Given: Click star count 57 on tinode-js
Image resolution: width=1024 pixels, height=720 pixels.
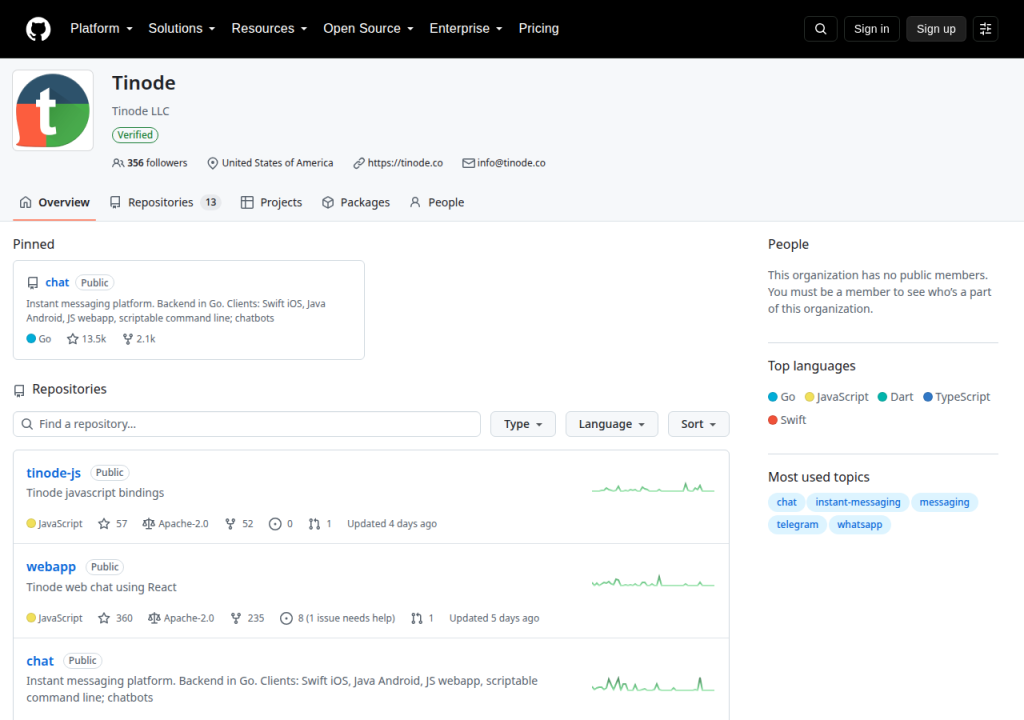Looking at the screenshot, I should 112,523.
